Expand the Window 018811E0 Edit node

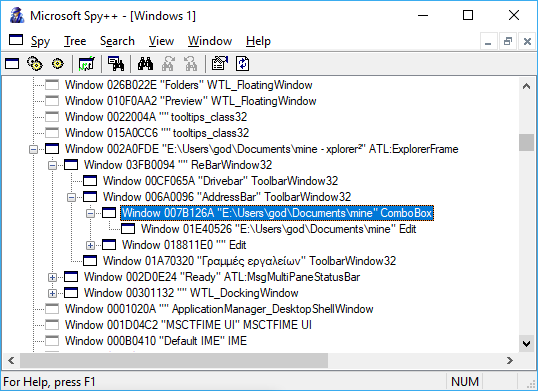[x=90, y=245]
